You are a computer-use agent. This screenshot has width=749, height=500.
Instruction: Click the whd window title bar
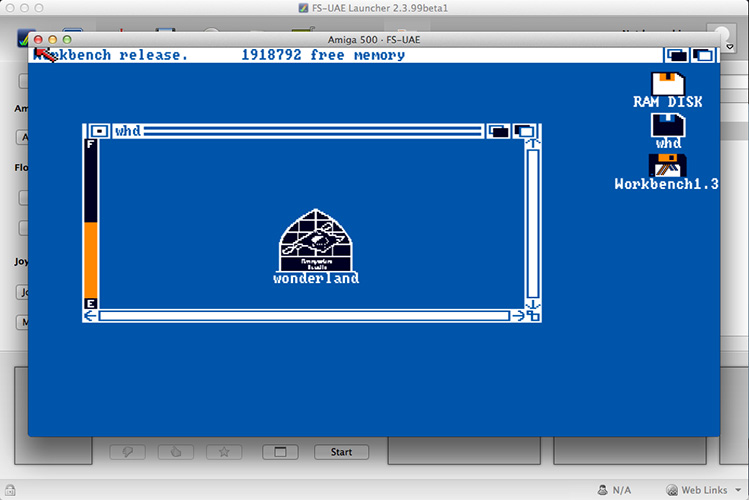(300, 131)
